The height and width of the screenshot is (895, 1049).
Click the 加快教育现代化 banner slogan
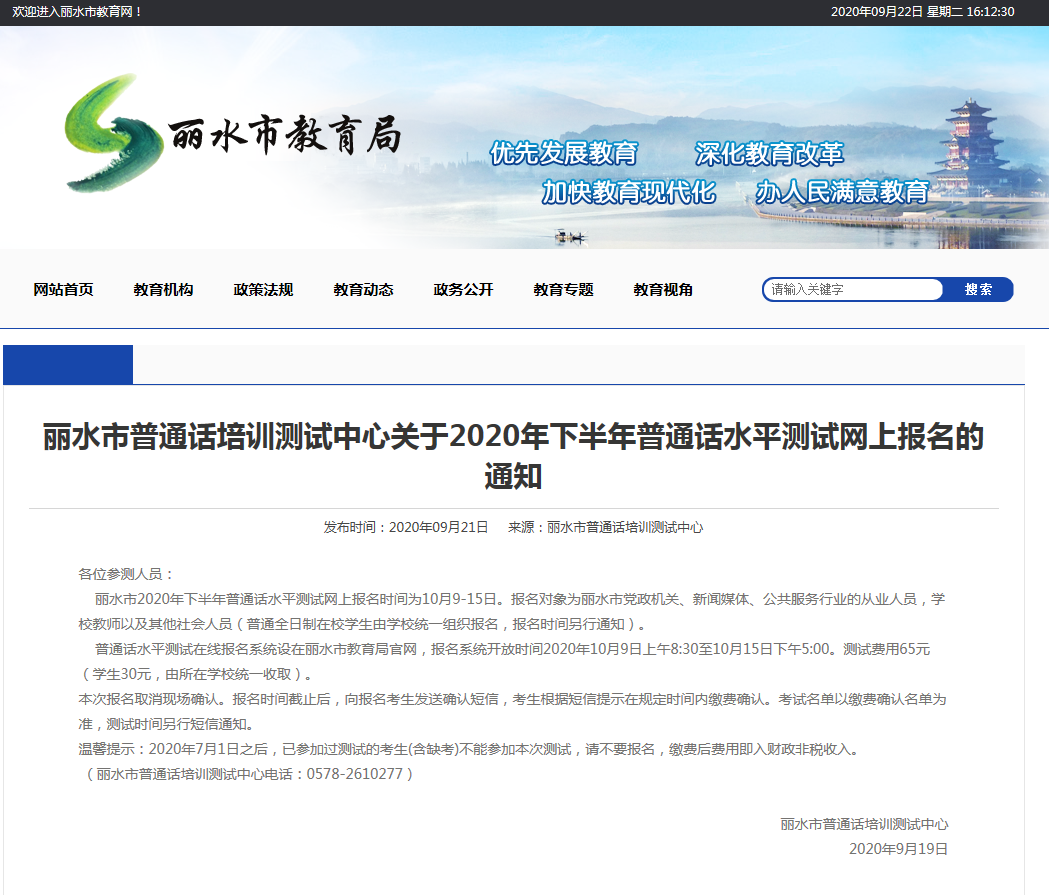(x=628, y=192)
